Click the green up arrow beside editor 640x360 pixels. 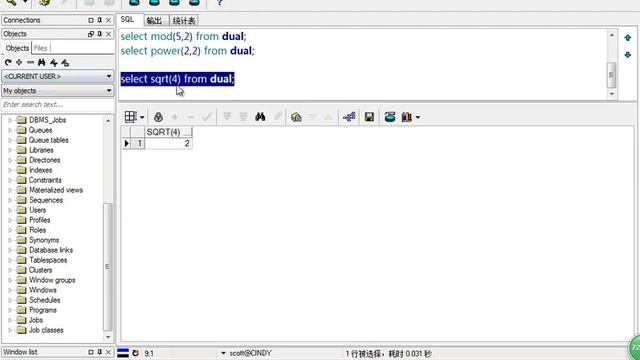click(628, 38)
